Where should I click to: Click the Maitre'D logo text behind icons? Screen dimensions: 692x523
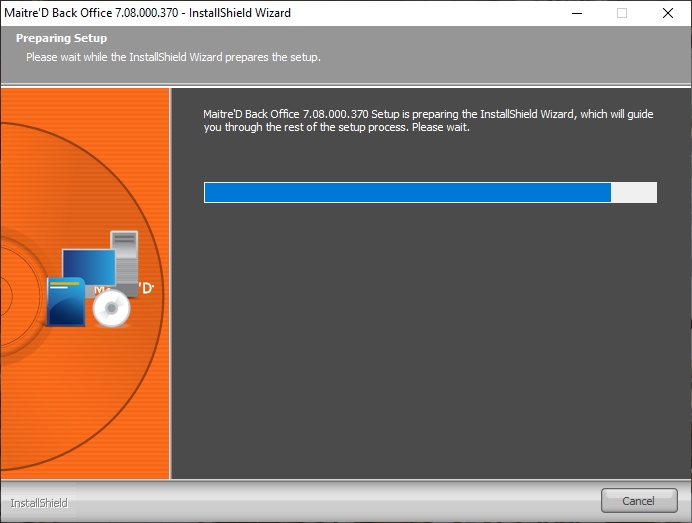pyautogui.click(x=145, y=288)
